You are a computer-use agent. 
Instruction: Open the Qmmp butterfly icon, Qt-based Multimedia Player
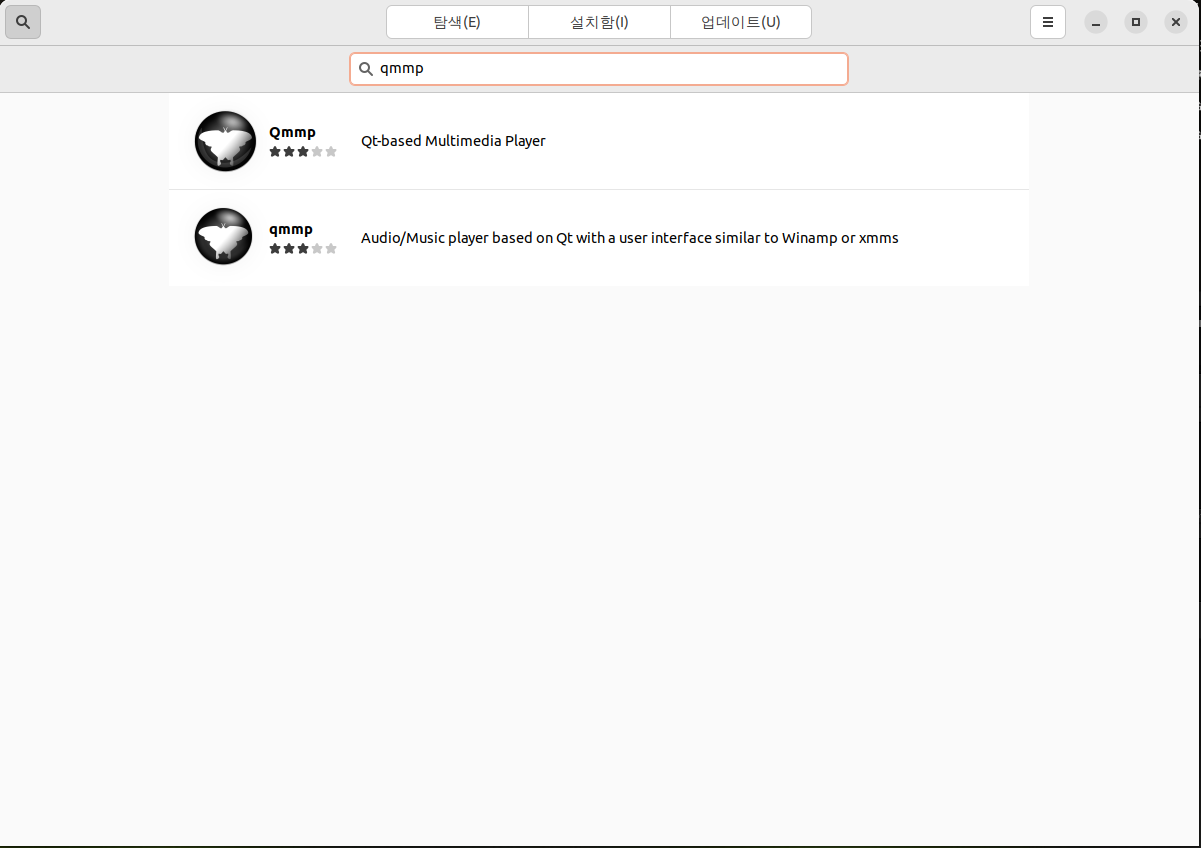(x=225, y=141)
